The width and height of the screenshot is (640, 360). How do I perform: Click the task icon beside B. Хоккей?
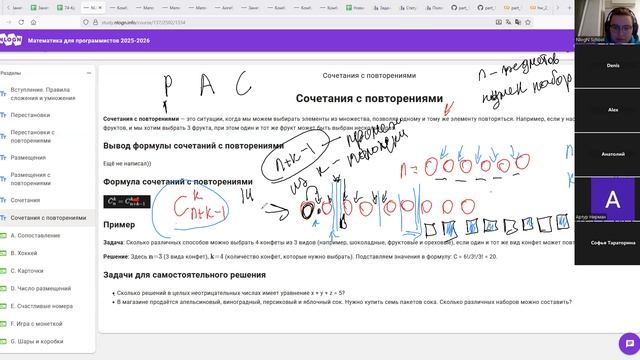tap(3, 253)
